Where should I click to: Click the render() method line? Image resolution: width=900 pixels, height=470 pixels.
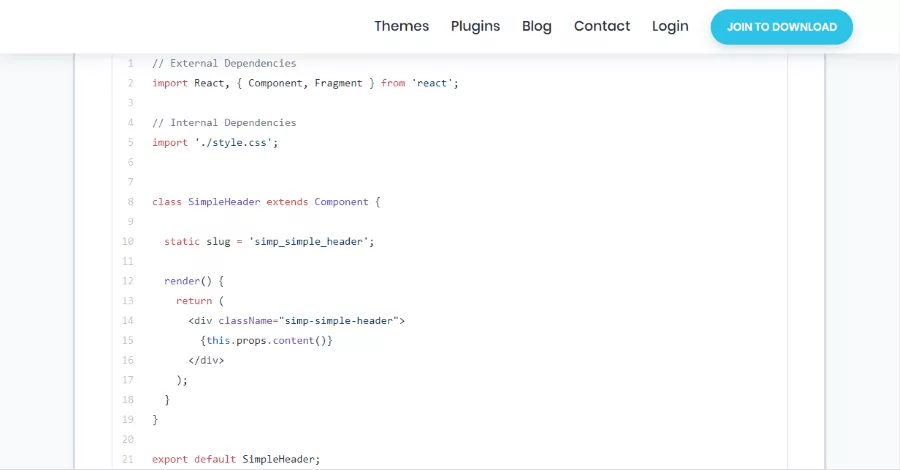pyautogui.click(x=194, y=281)
